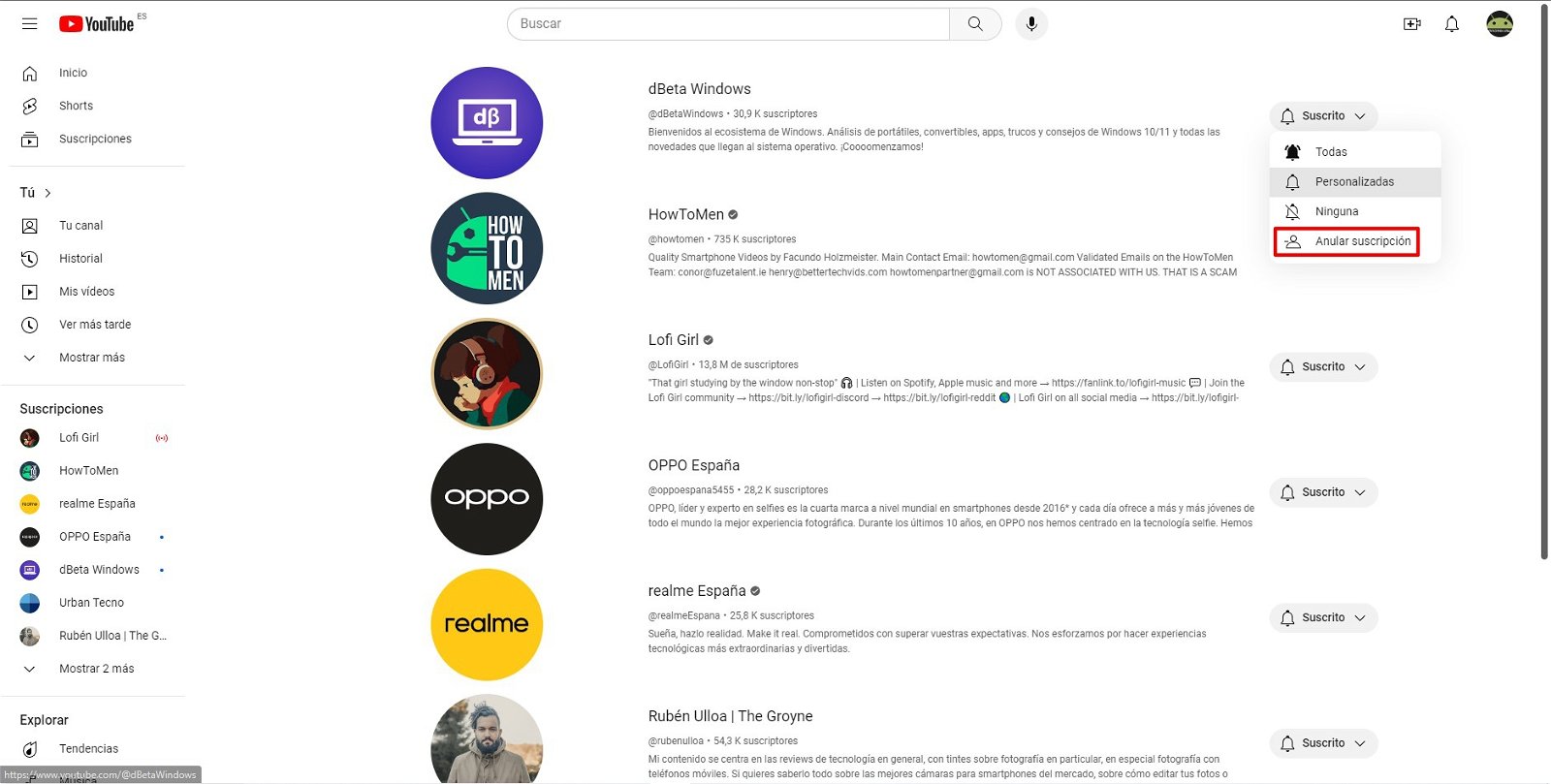Click the dBeta Windows channel avatar
1551x784 pixels.
[487, 123]
